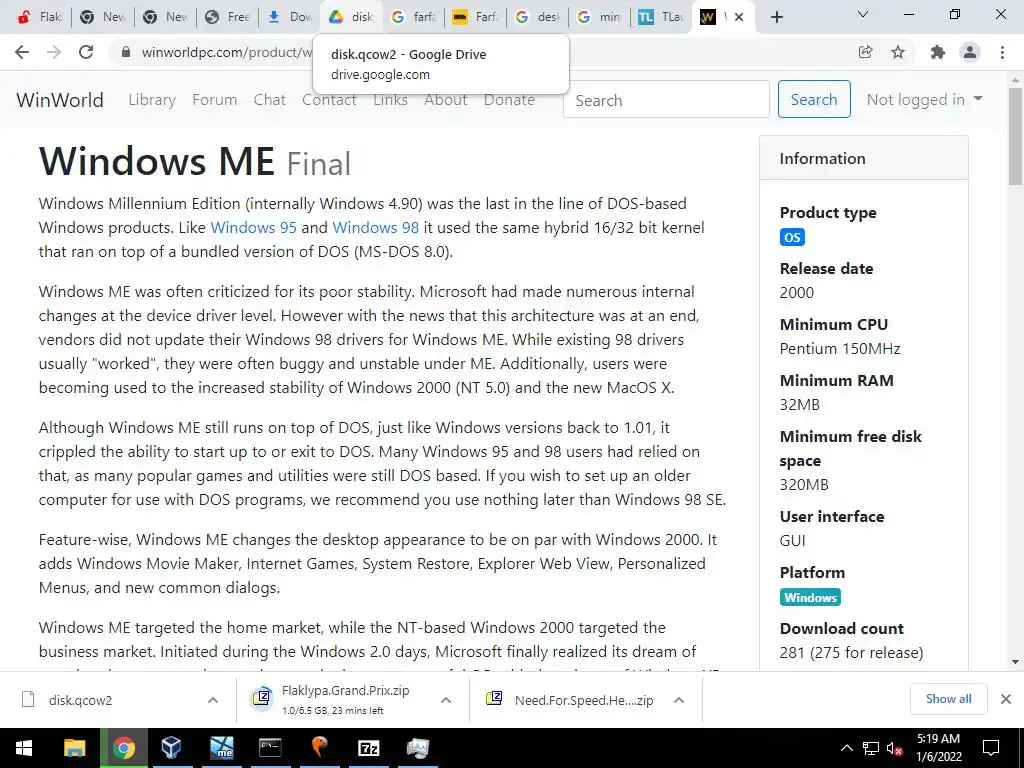Image resolution: width=1024 pixels, height=768 pixels.
Task: Switch to the Dow download tab
Action: tap(290, 17)
